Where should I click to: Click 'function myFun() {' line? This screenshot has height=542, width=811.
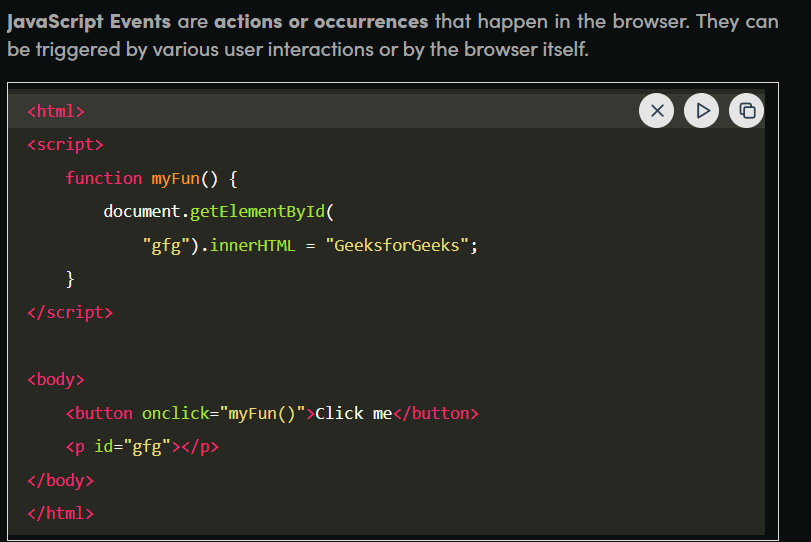pyautogui.click(x=151, y=178)
